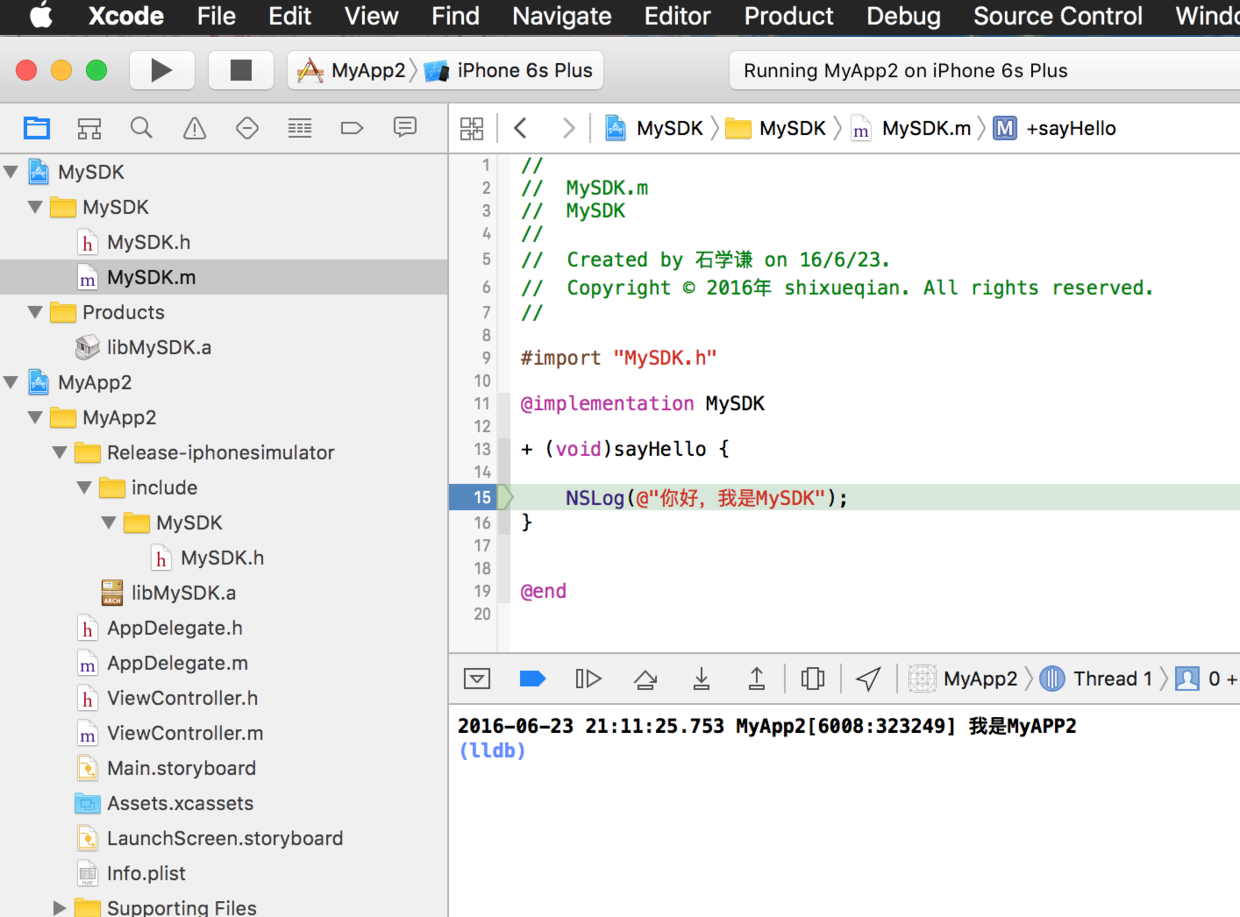Collapse the MySDK group folder

(x=36, y=207)
